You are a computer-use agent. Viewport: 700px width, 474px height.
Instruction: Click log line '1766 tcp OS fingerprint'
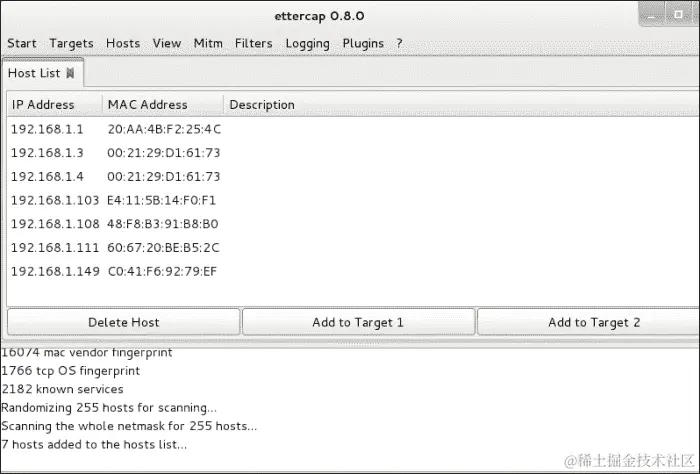(71, 370)
